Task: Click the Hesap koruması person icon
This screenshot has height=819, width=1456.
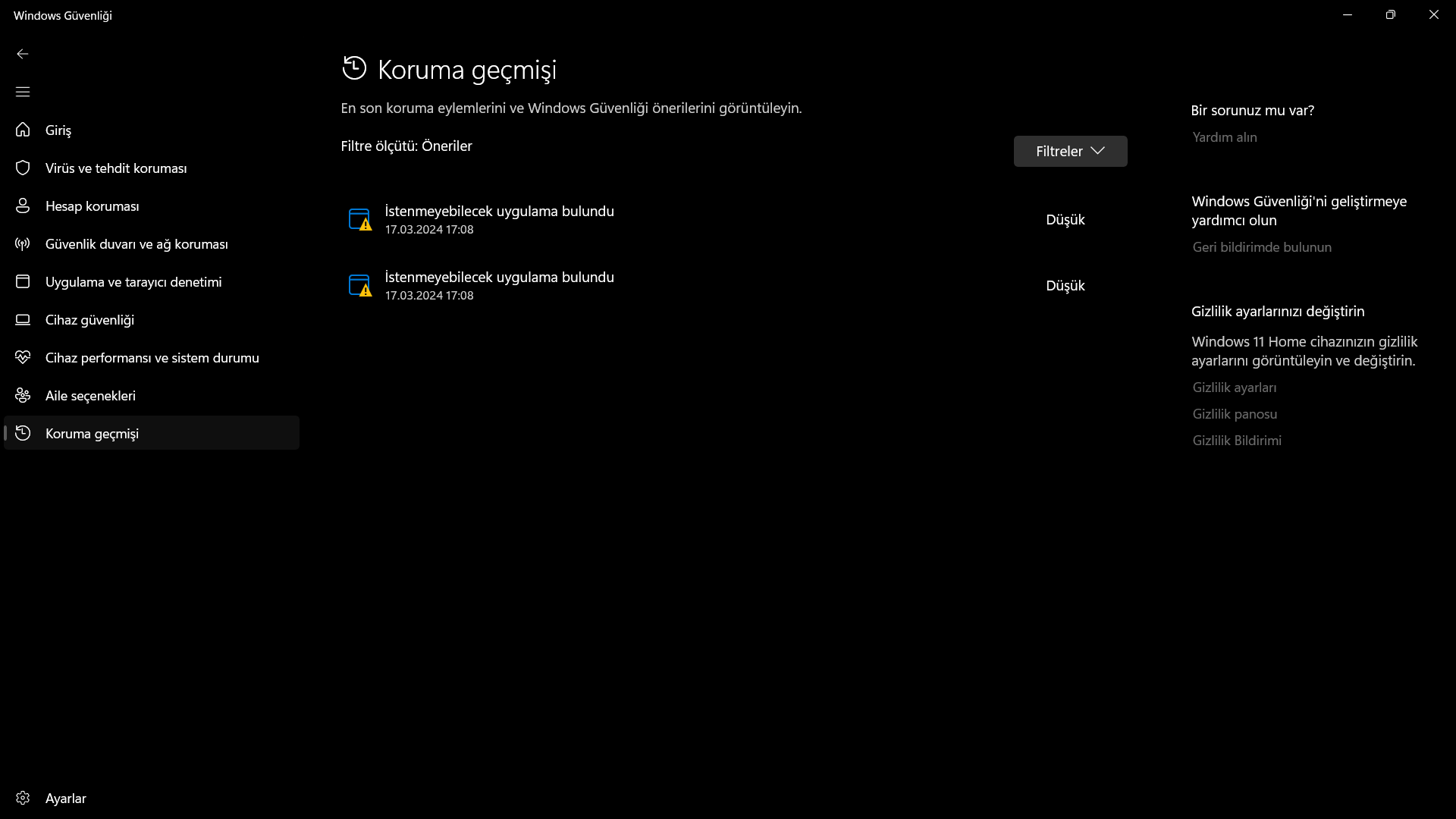Action: 23,206
